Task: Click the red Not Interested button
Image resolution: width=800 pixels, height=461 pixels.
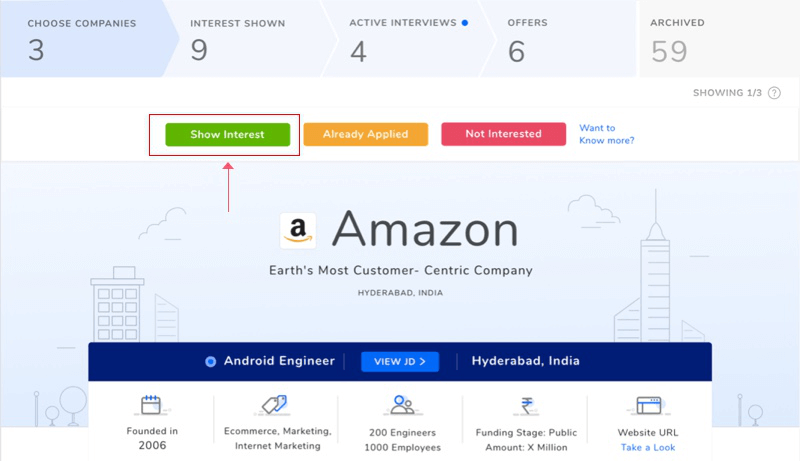Action: tap(504, 134)
